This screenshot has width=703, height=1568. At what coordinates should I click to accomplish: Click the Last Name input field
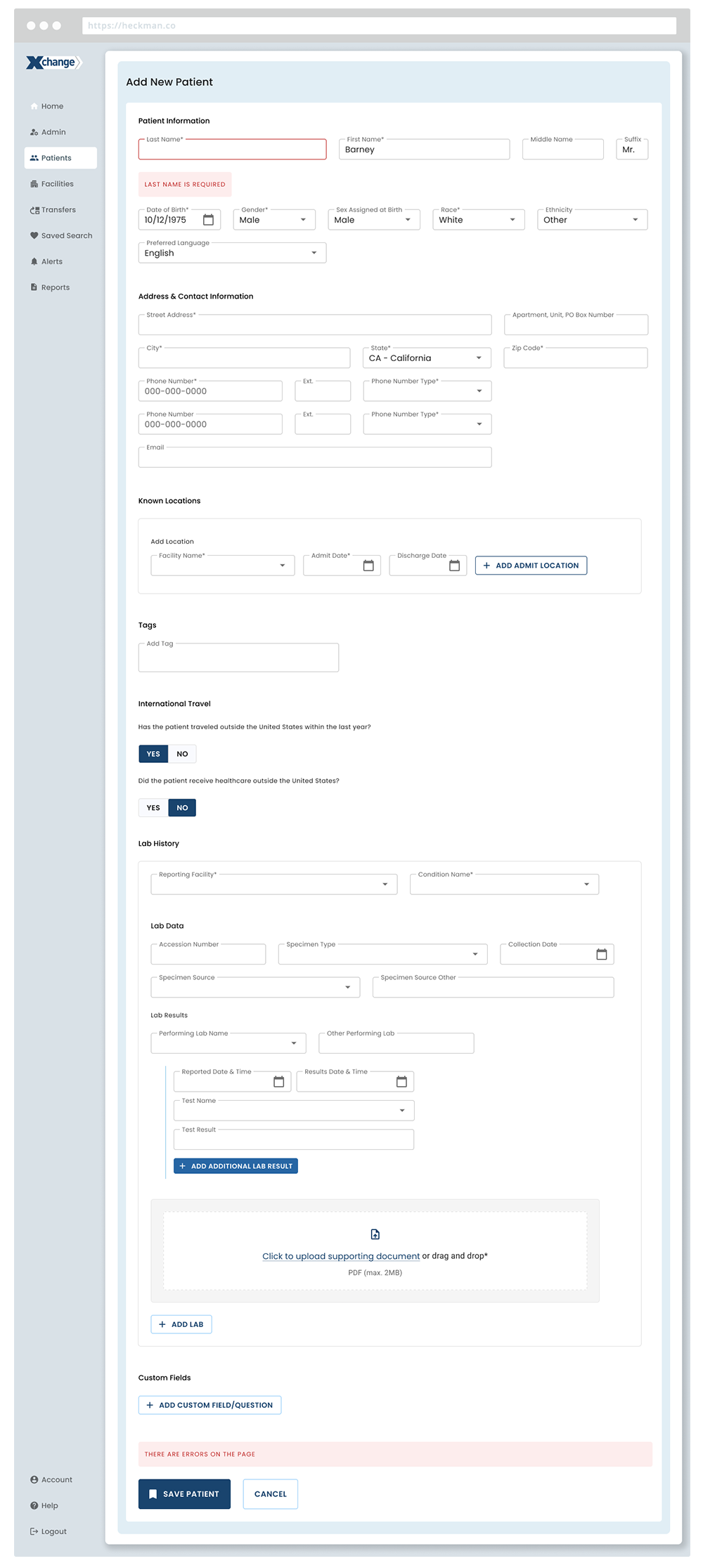pos(232,150)
